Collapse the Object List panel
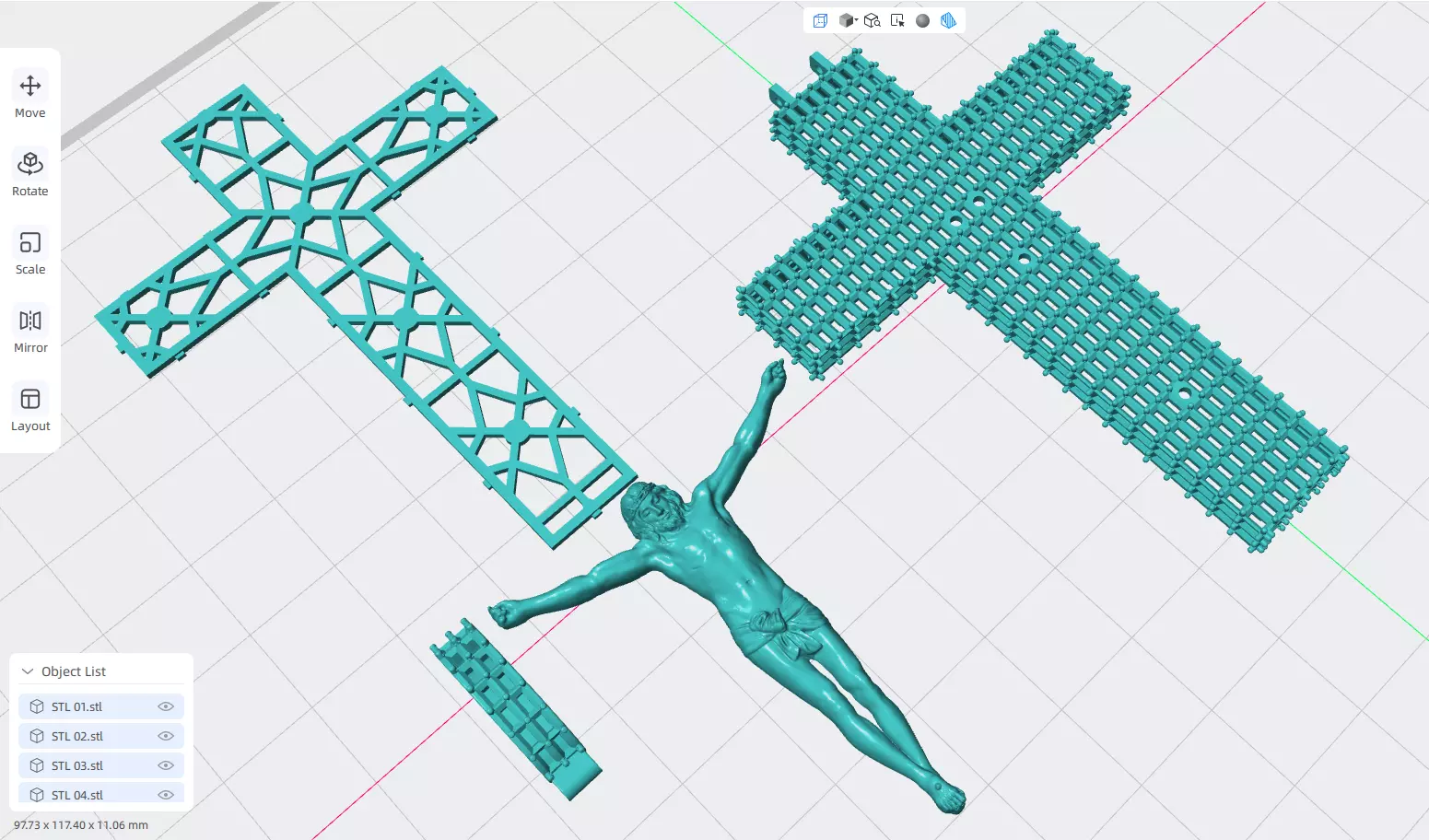1429x840 pixels. pos(28,671)
